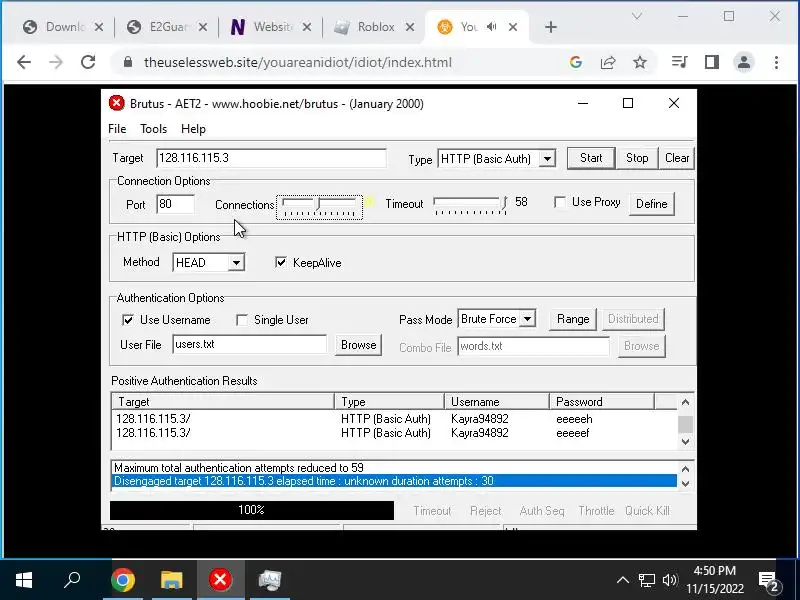Browse for the User File
This screenshot has width=800, height=600.
358,345
